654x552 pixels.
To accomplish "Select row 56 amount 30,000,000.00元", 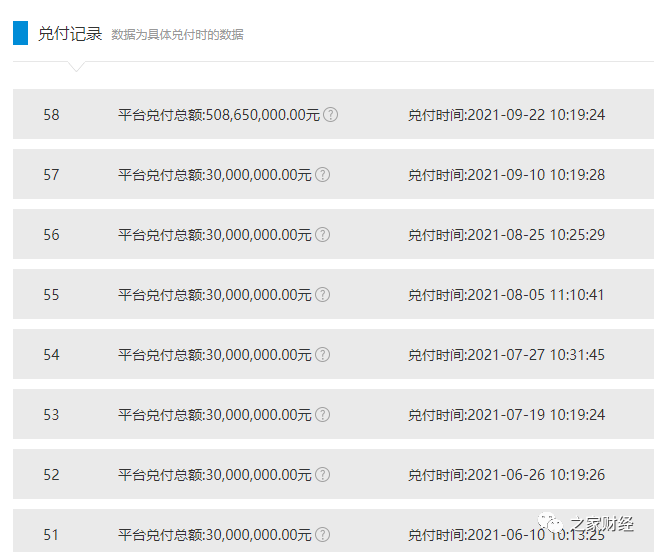I will (259, 235).
